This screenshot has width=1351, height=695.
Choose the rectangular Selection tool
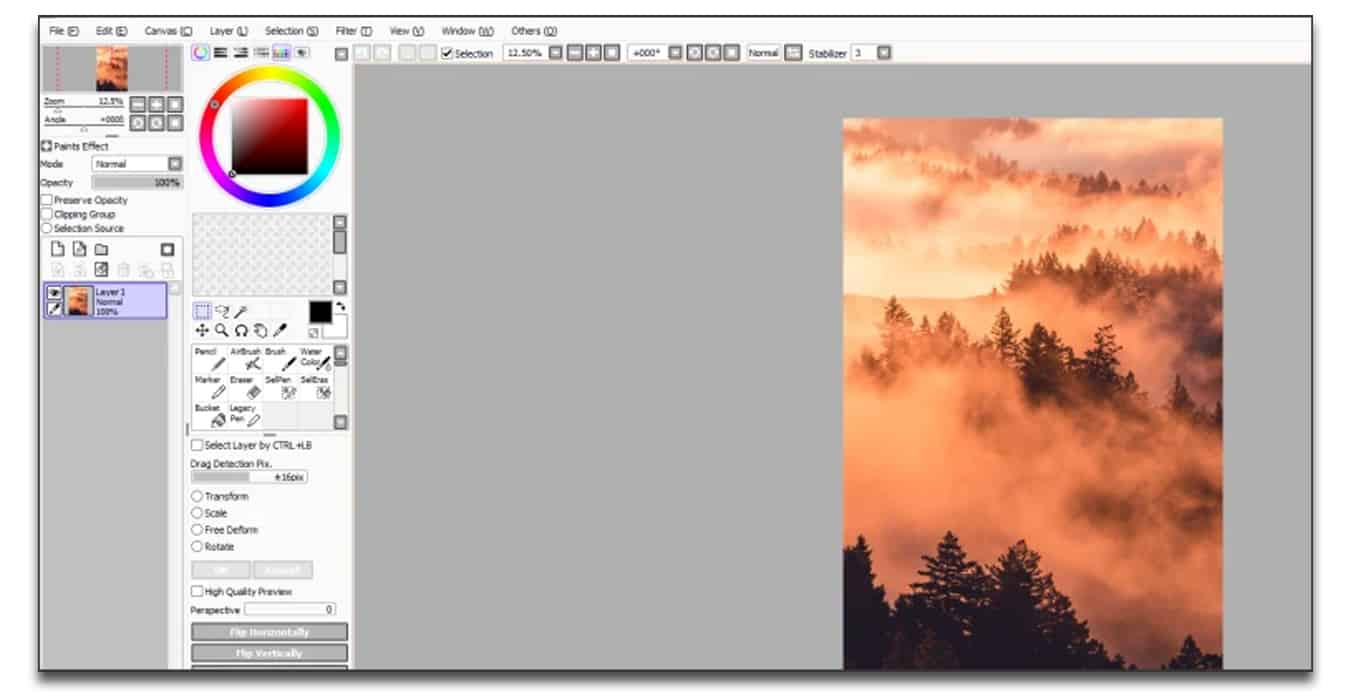pyautogui.click(x=202, y=312)
